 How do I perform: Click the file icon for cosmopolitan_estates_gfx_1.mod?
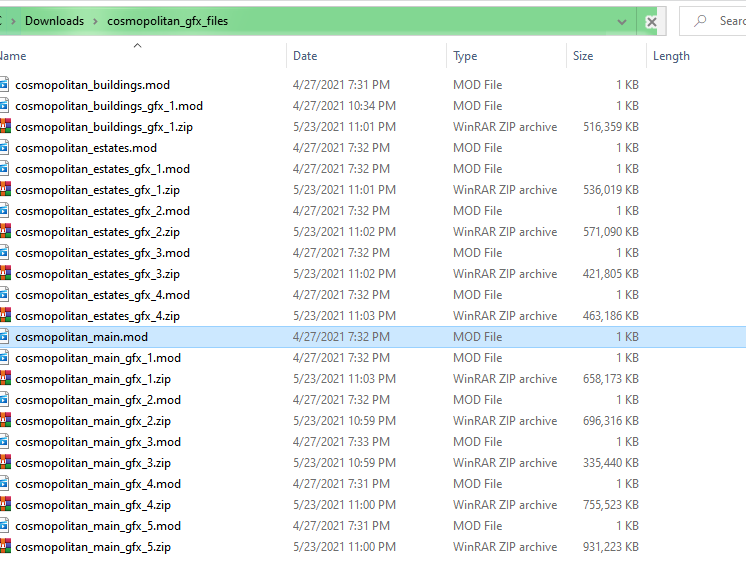[4, 169]
